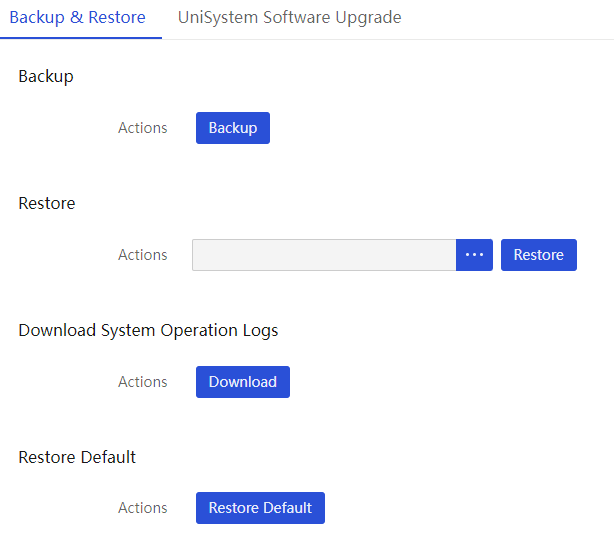The height and width of the screenshot is (552, 614).
Task: Select the Backup & Restore tab
Action: pyautogui.click(x=78, y=18)
